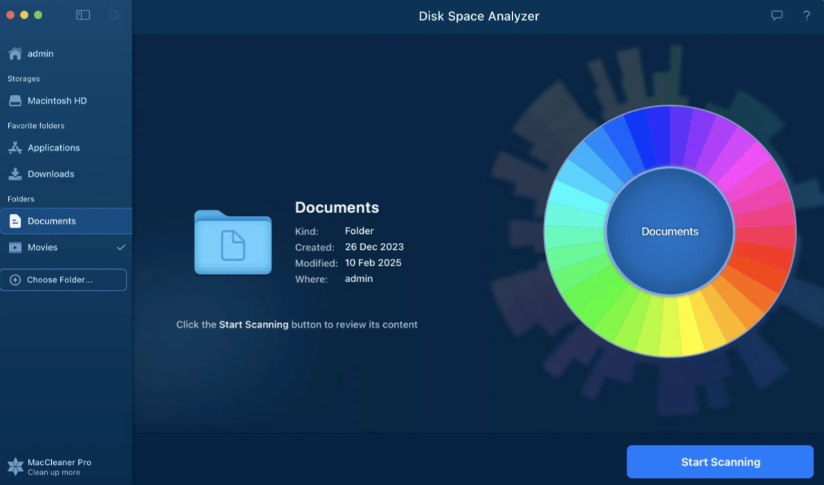Click the Downloads arrow icon

point(15,174)
